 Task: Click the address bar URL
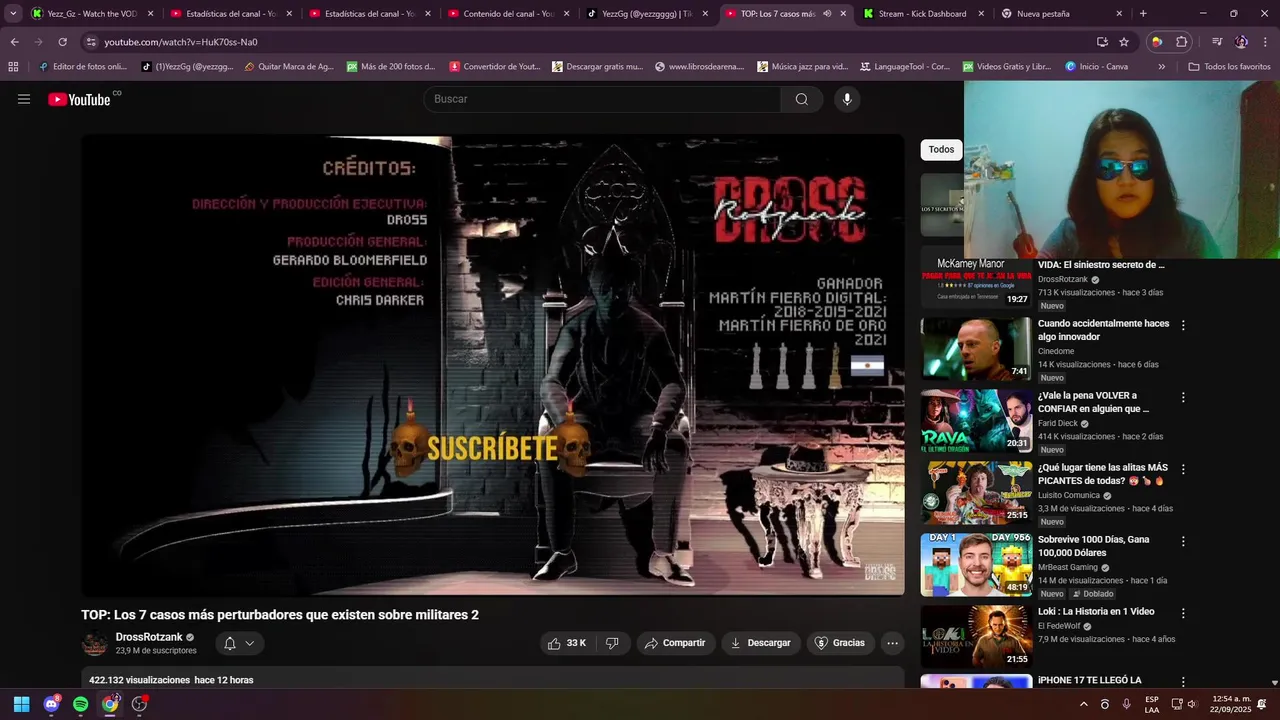pyautogui.click(x=181, y=42)
